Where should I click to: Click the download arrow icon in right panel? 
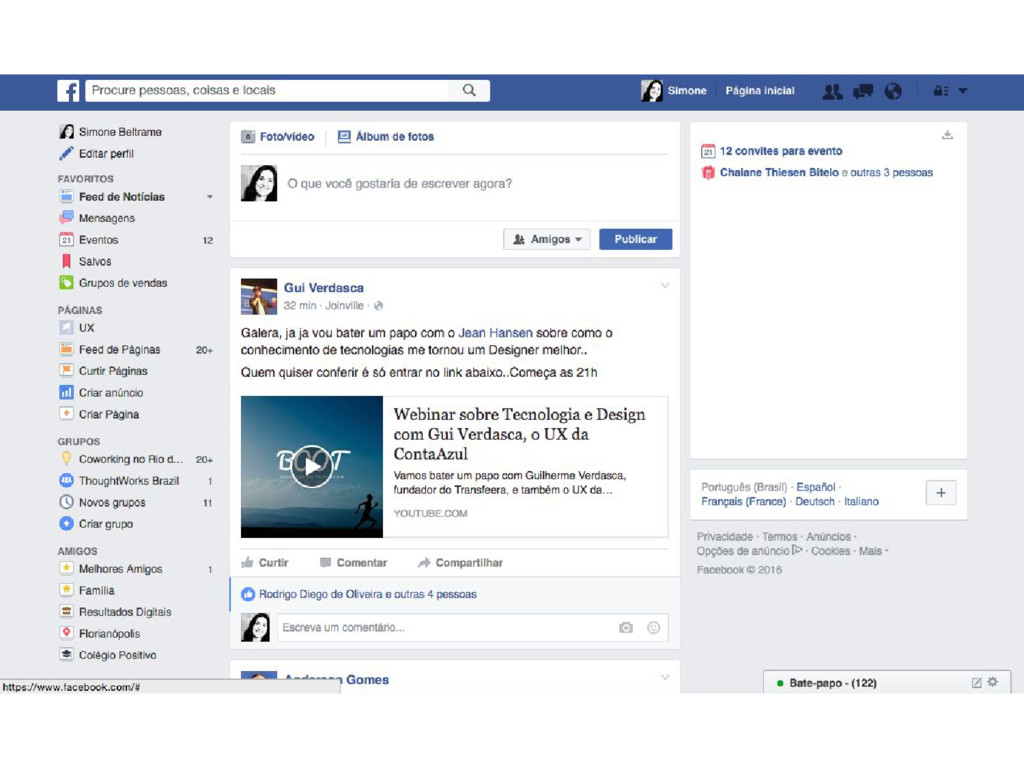948,135
